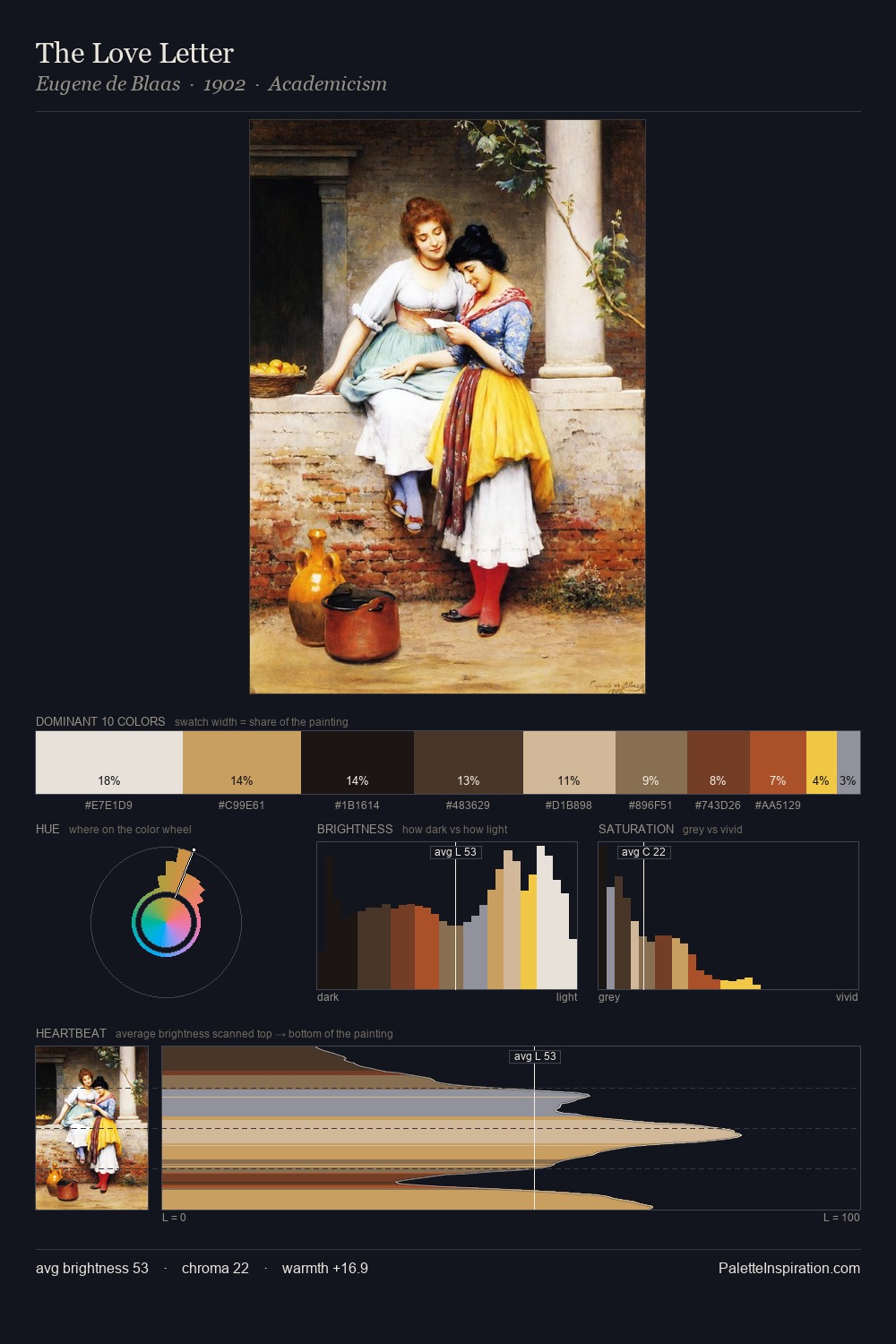Pick the 14% near-black swatch #1B1614
This screenshot has height=1344, width=896.
tap(358, 762)
